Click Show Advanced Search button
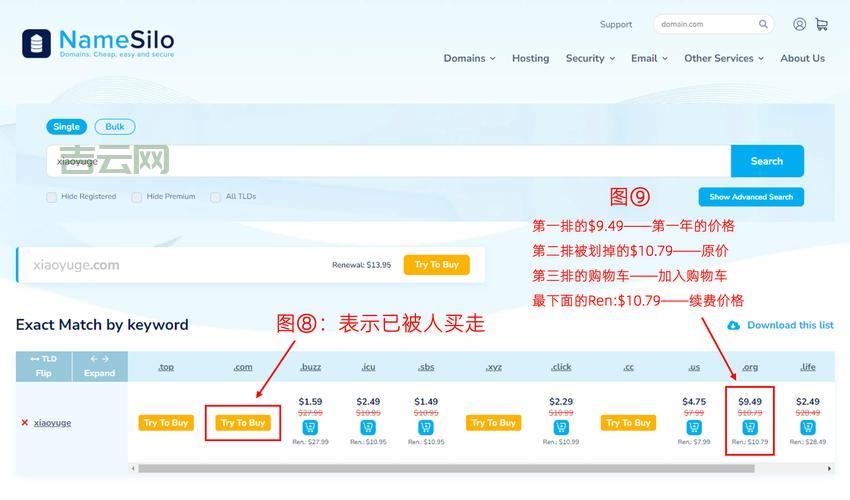This screenshot has height=500, width=850. click(x=750, y=197)
